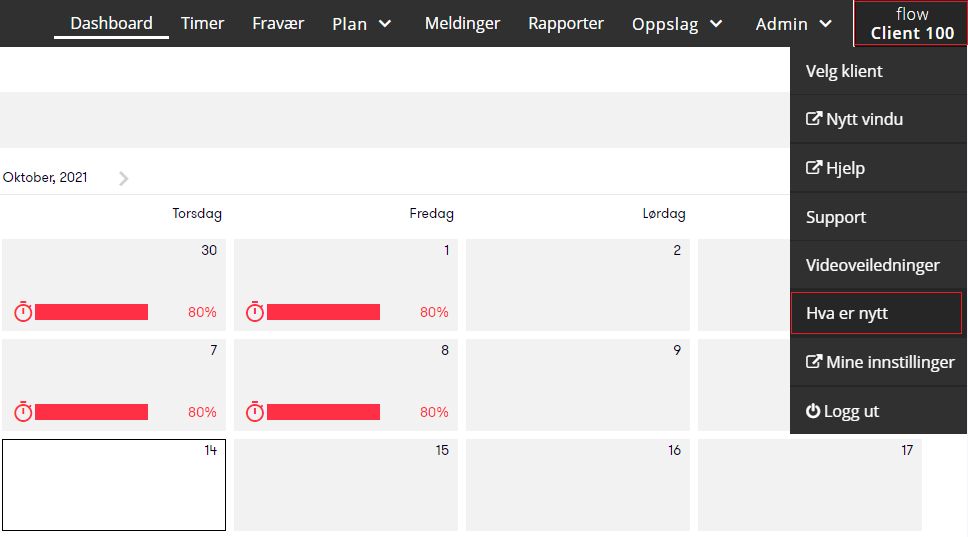Select Hva er nytt menu entry

click(877, 313)
